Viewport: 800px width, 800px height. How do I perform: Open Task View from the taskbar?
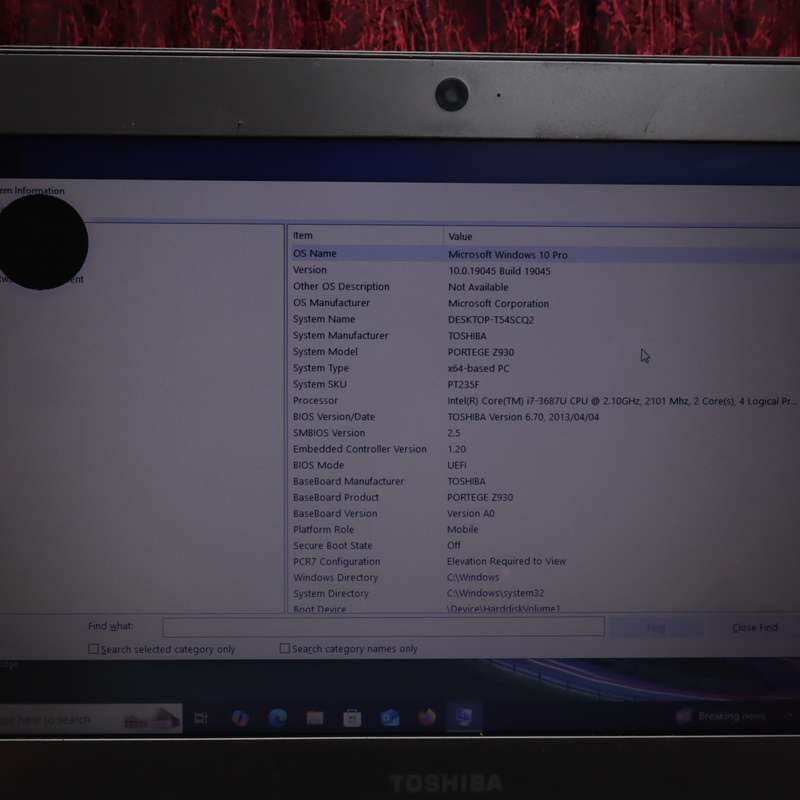[201, 718]
